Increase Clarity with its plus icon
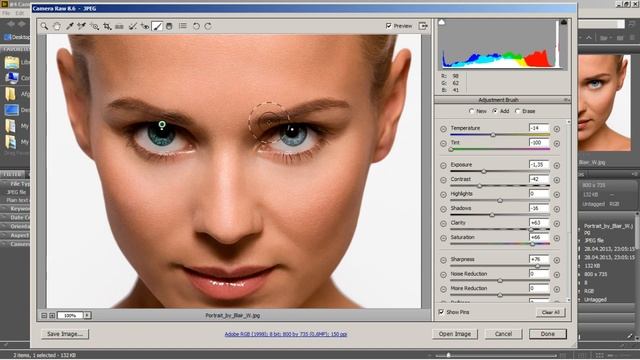 (x=557, y=224)
